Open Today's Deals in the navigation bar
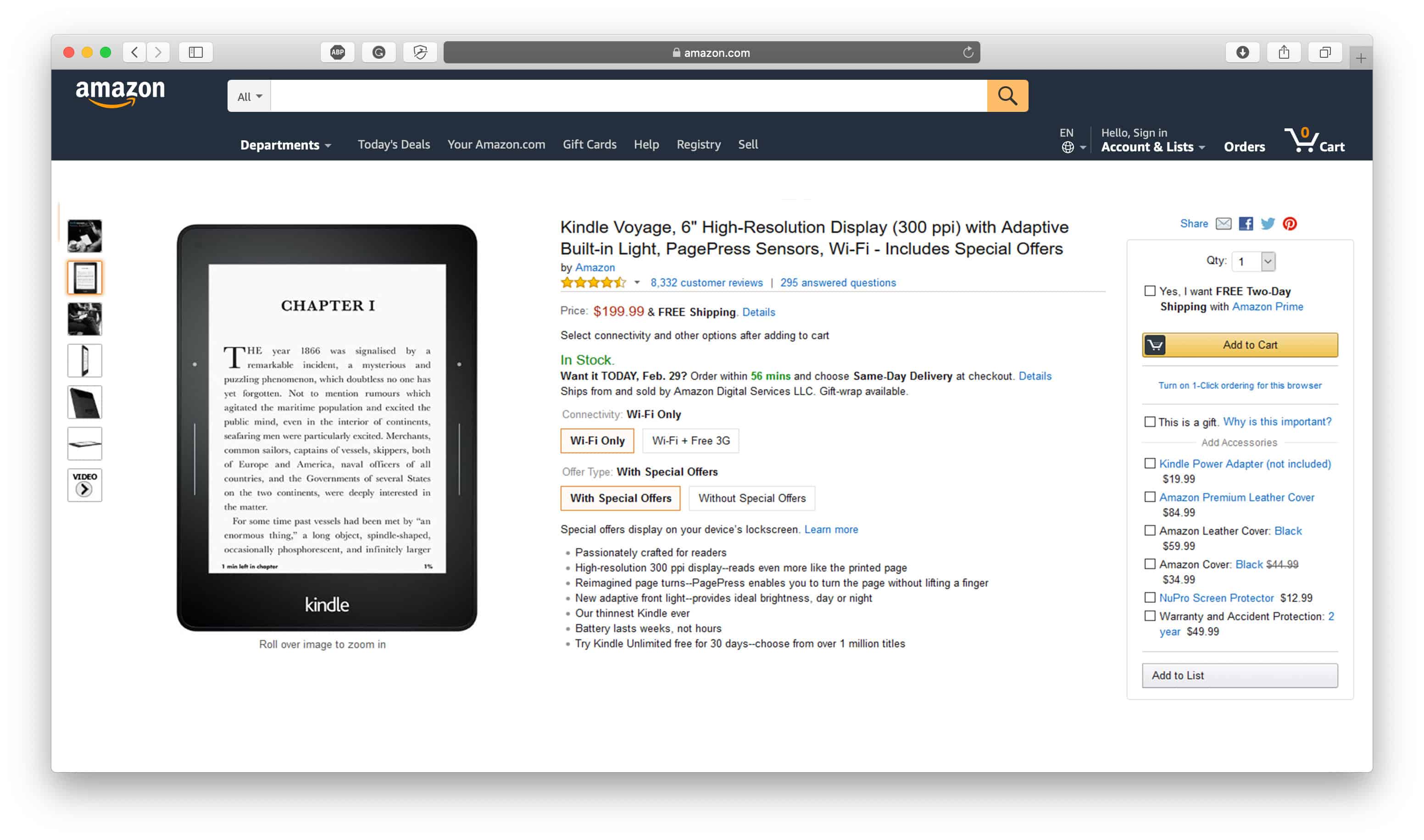 tap(394, 144)
